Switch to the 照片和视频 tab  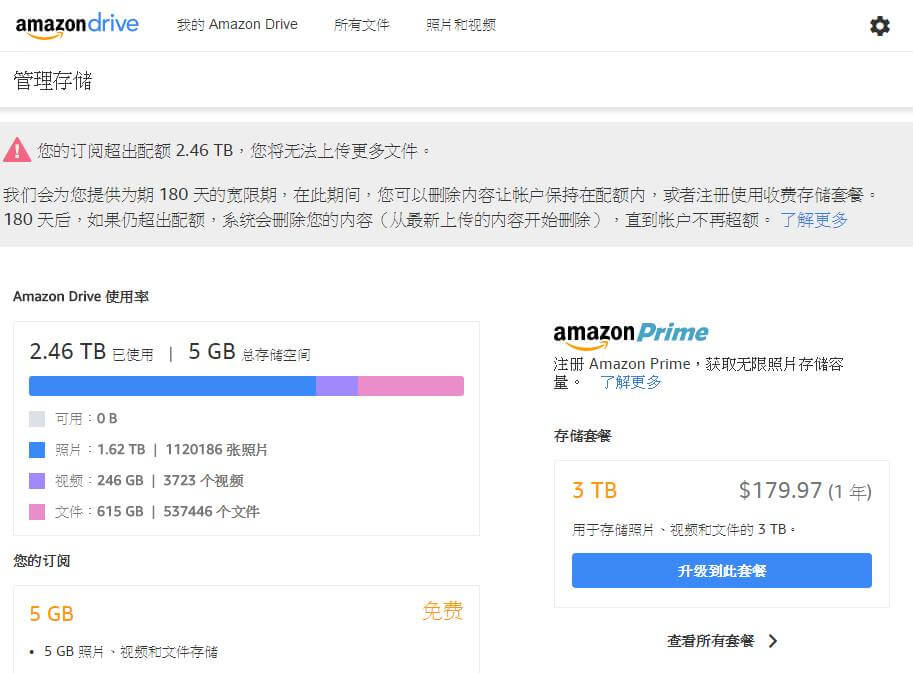460,25
